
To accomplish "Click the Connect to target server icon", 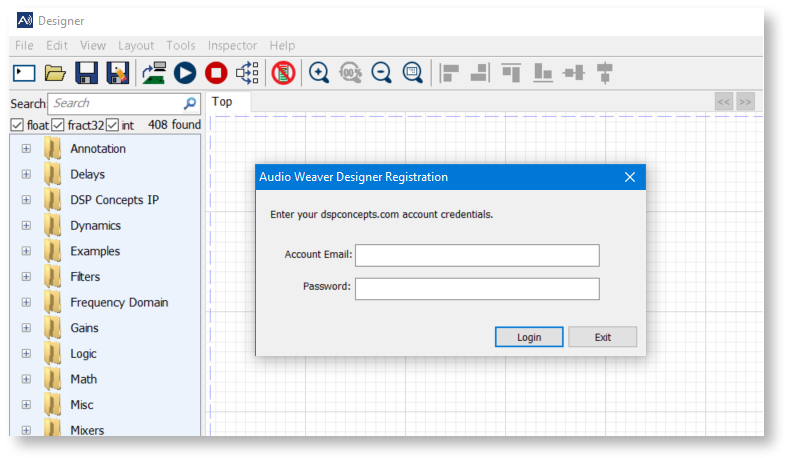I will [154, 72].
